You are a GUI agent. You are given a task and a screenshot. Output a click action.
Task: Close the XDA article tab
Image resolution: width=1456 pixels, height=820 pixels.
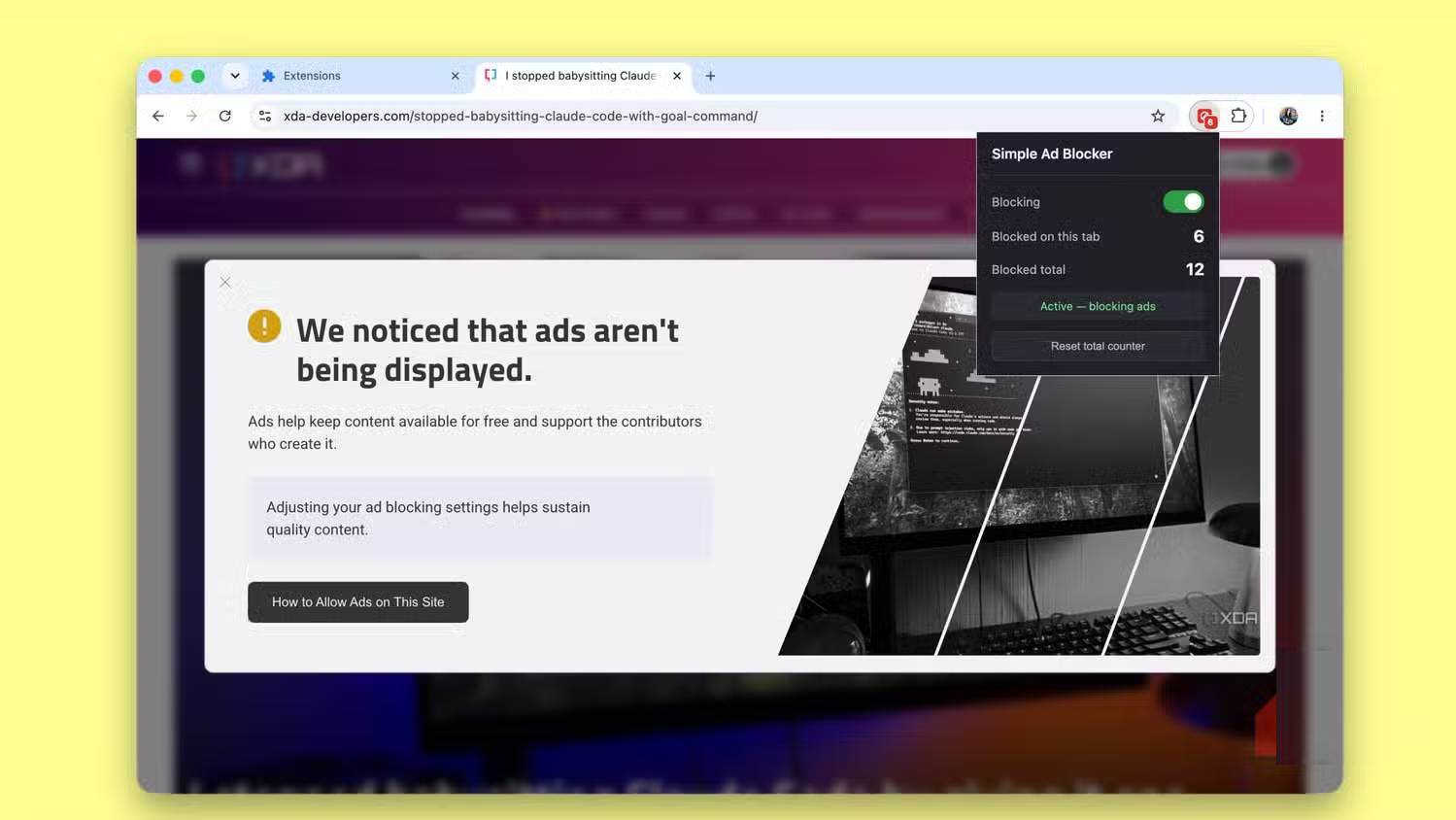click(x=677, y=76)
